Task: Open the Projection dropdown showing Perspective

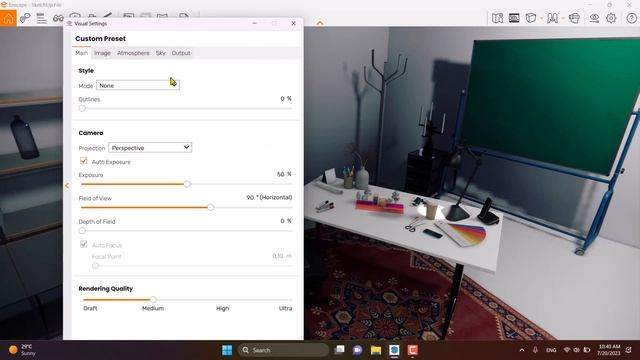Action: (150, 147)
